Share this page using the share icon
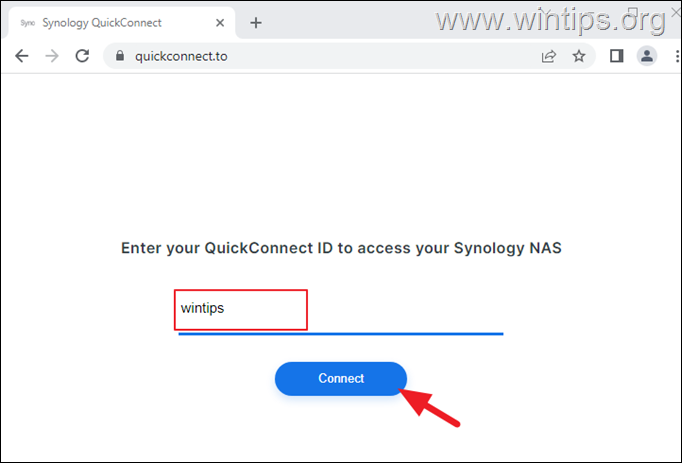Screen dimensions: 682x463 [x=549, y=56]
